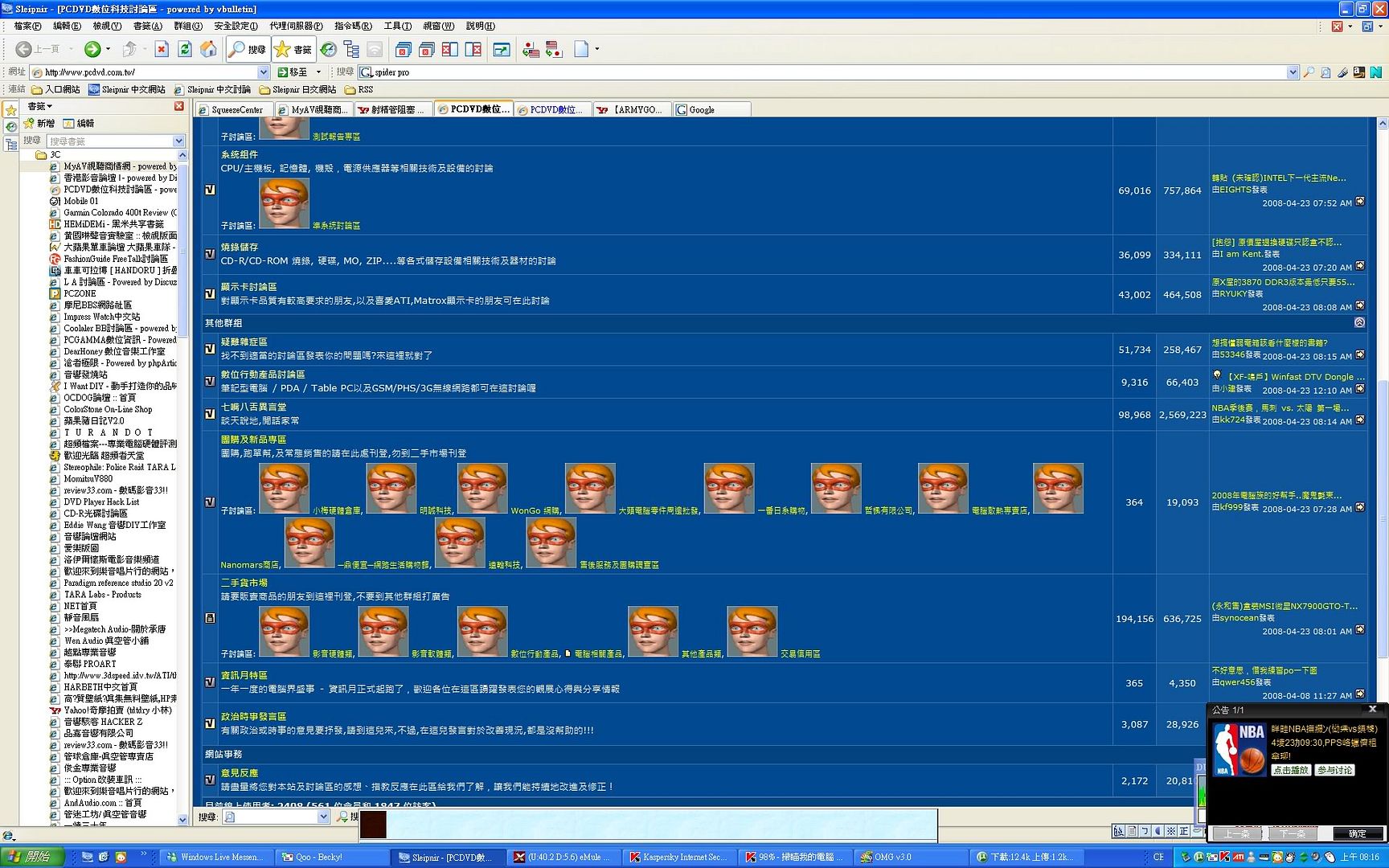
Task: Open the history clock icon in toolbar
Action: pos(328,50)
